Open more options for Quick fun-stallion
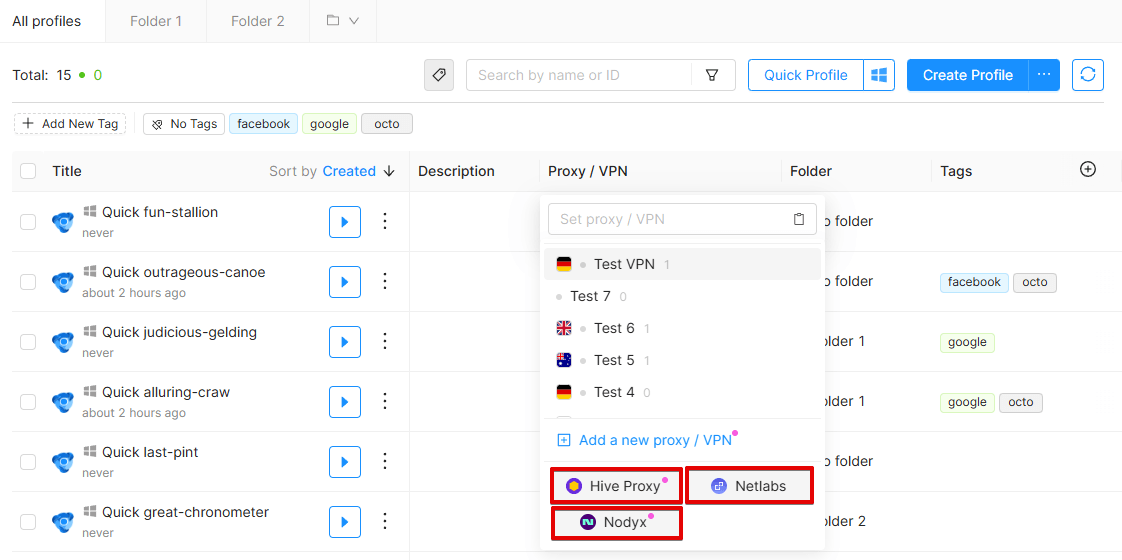This screenshot has height=560, width=1122. pos(385,222)
